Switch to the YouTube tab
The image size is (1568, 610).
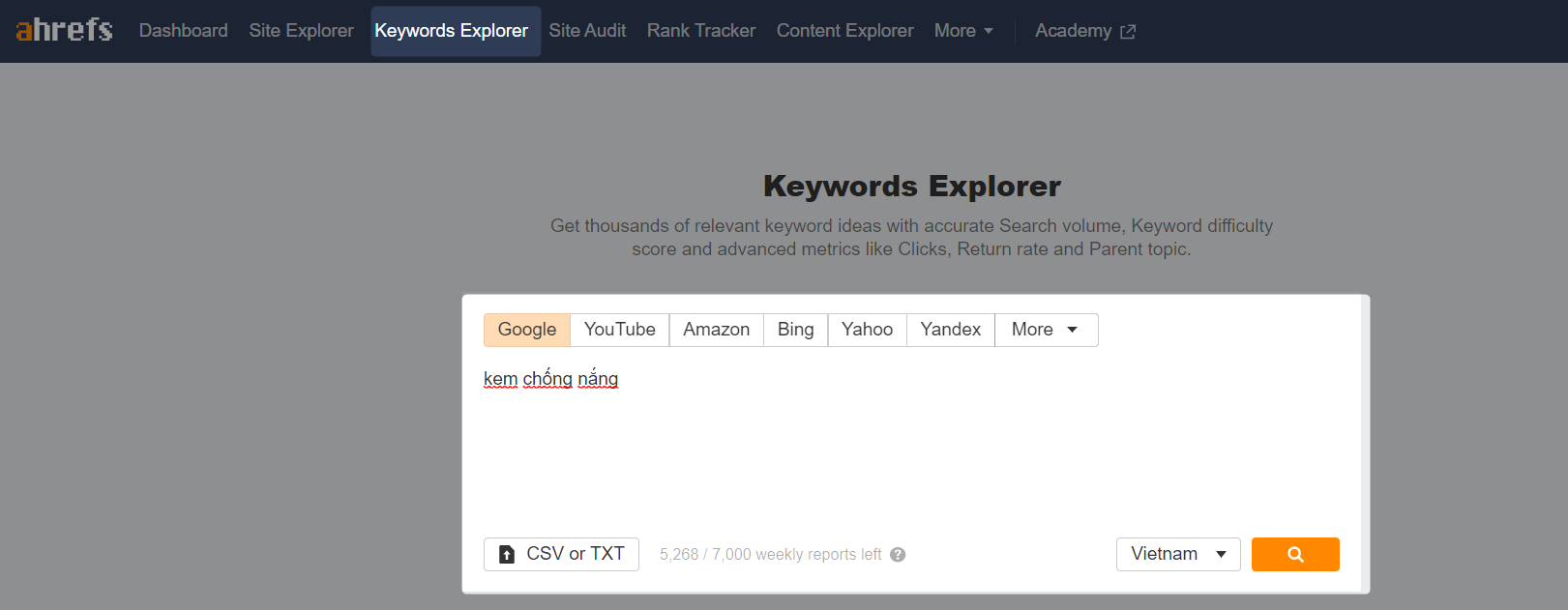[x=620, y=330]
